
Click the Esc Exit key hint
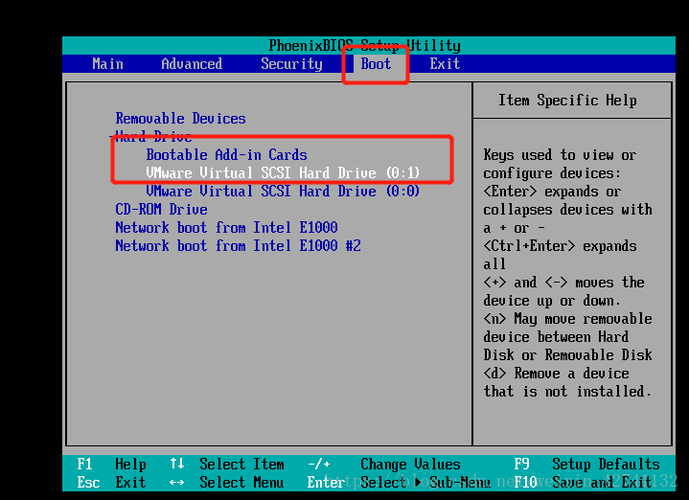pos(112,482)
